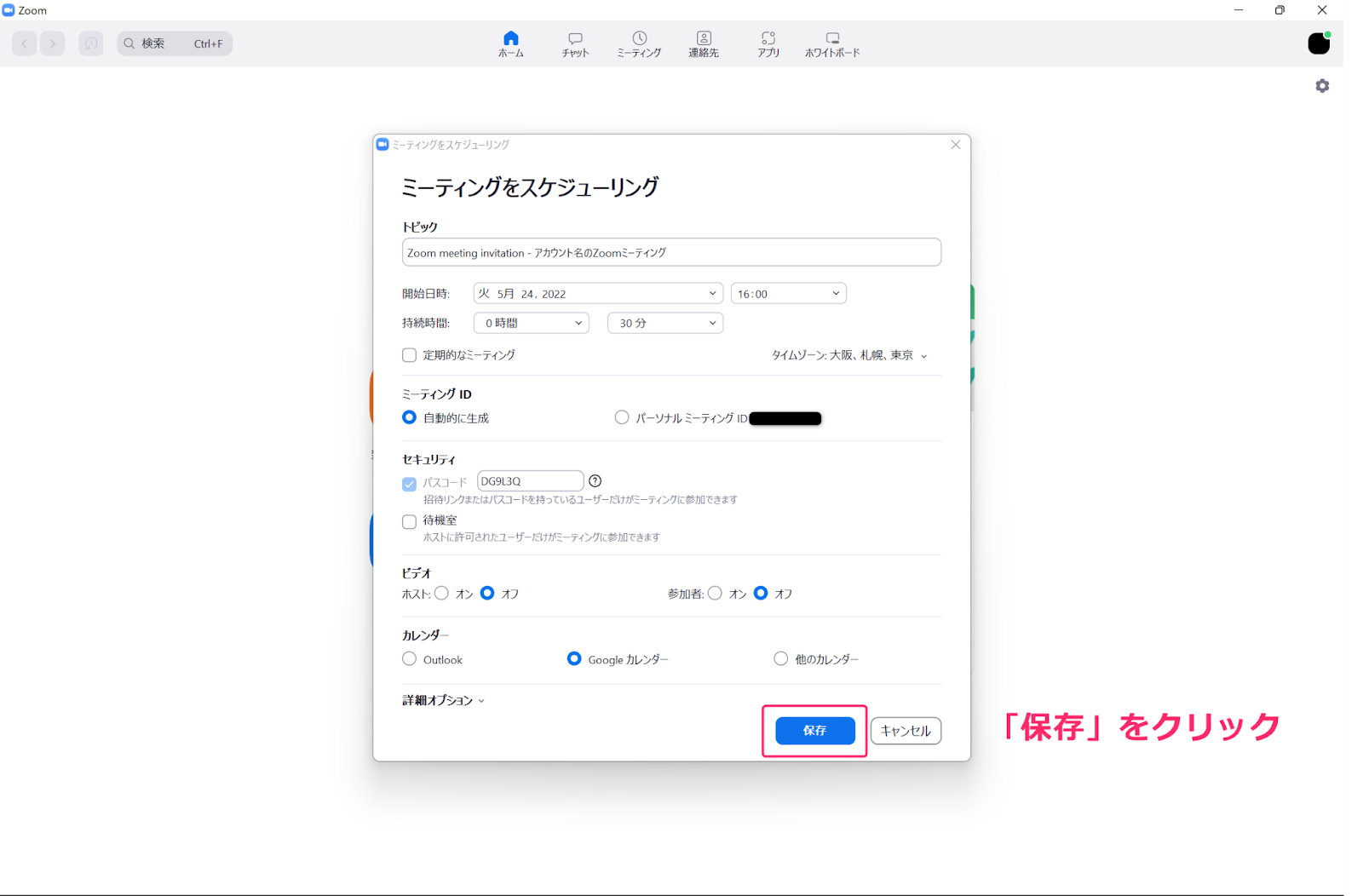Click the Cancel button
Screen dimensions: 1363x896
(x=906, y=731)
